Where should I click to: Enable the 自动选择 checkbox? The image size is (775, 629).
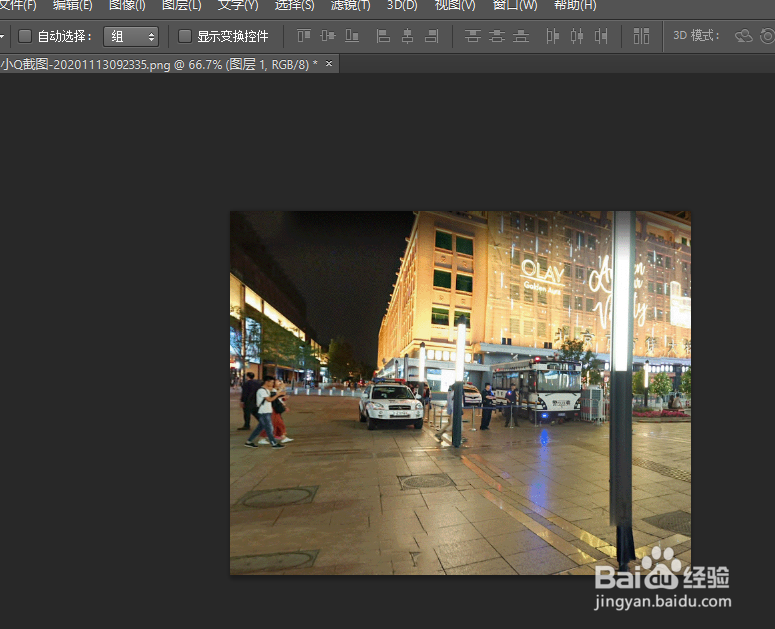click(x=25, y=36)
